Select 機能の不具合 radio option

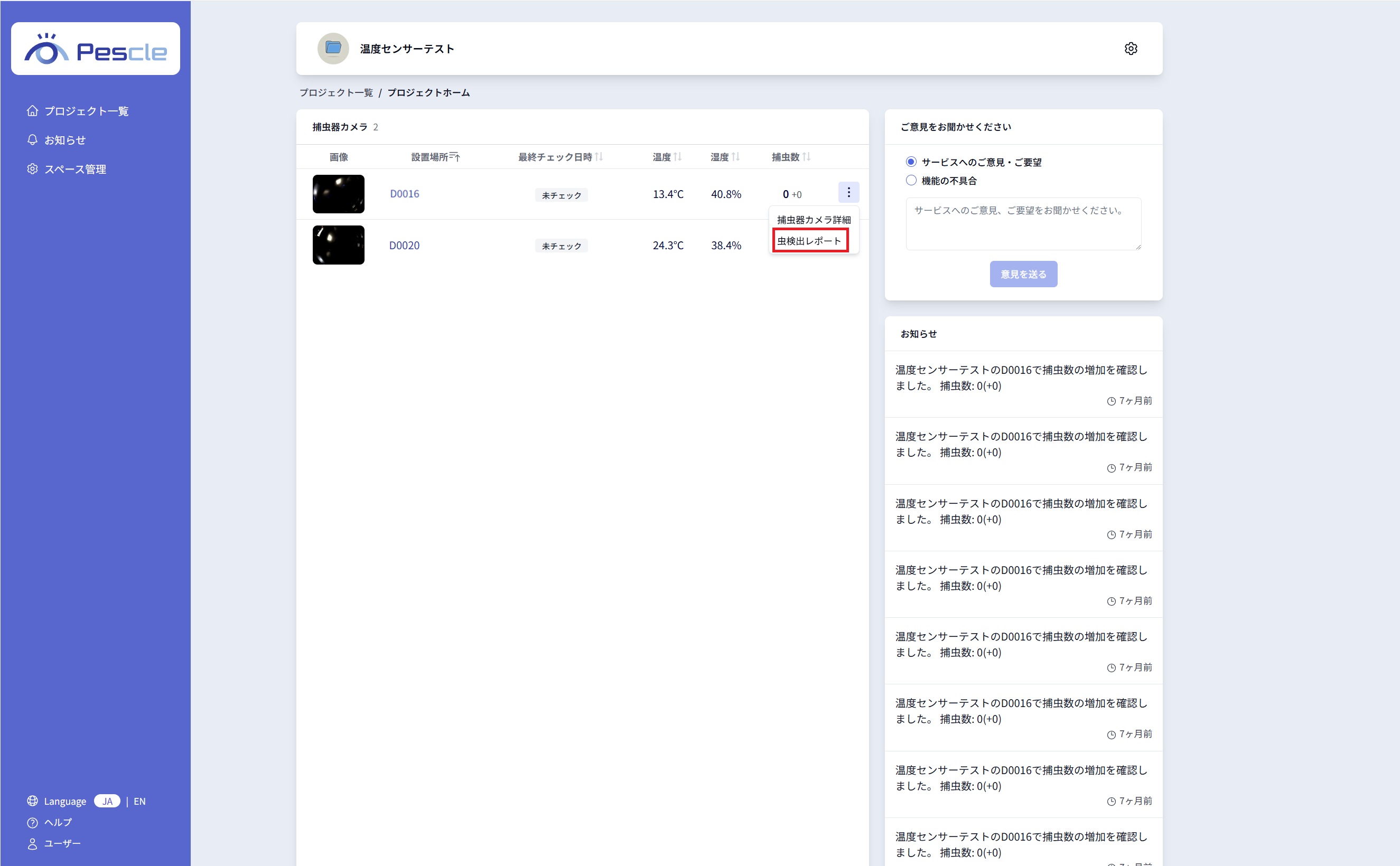coord(911,181)
